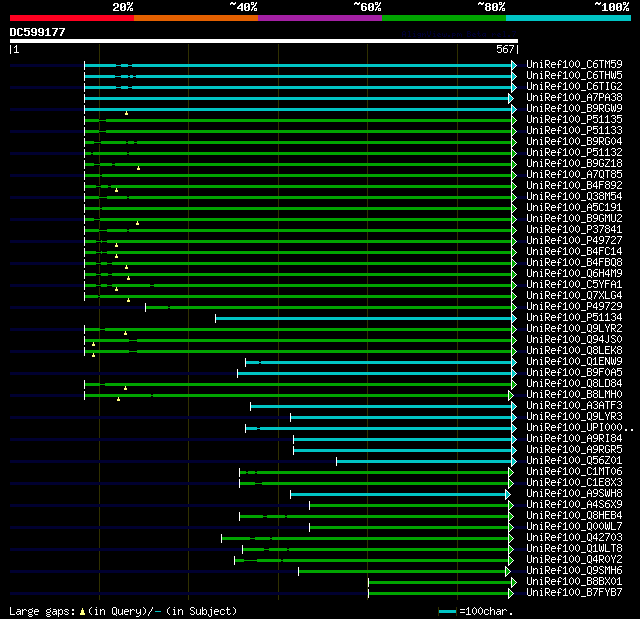640x619 pixels.
Task: Click the UniRef100_Q94JS0 label
Action: (574, 340)
